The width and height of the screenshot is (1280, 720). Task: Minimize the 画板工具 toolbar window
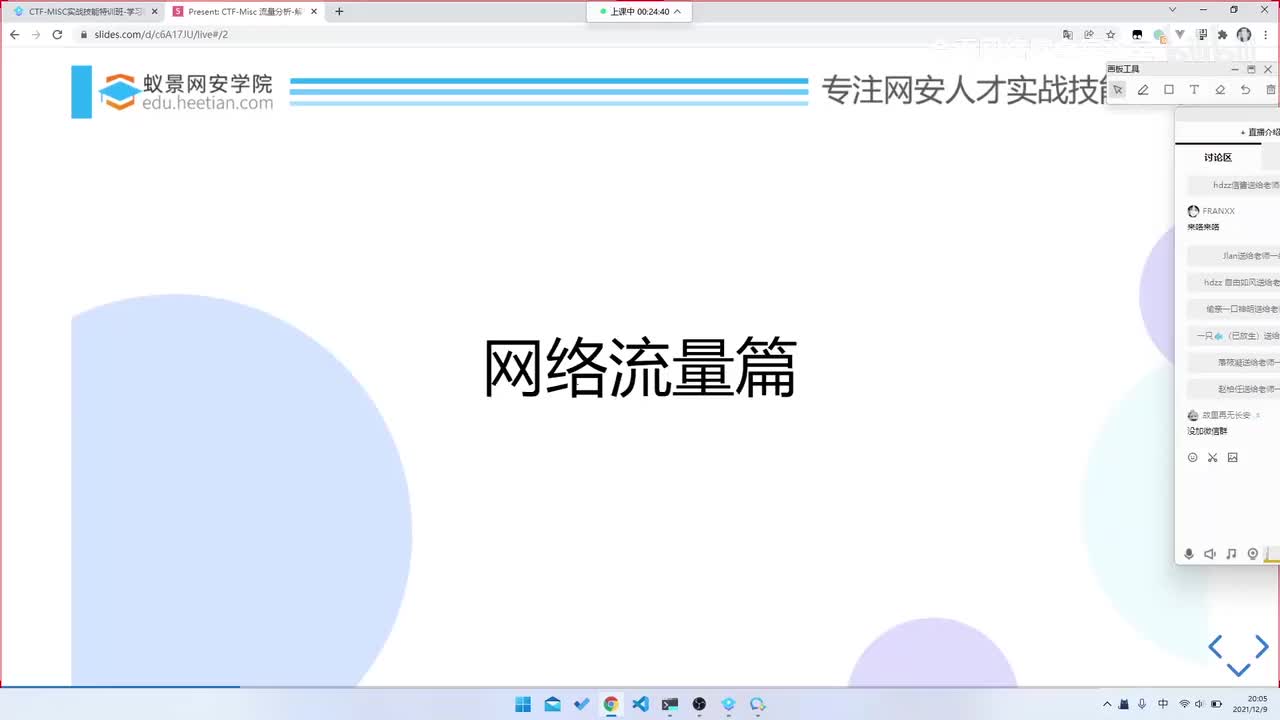[x=1234, y=69]
